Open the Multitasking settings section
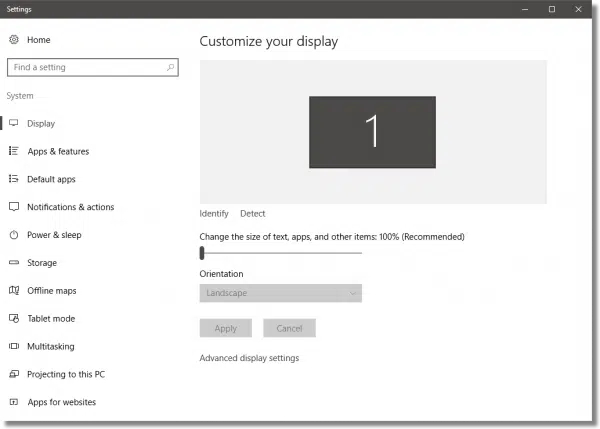 click(51, 346)
